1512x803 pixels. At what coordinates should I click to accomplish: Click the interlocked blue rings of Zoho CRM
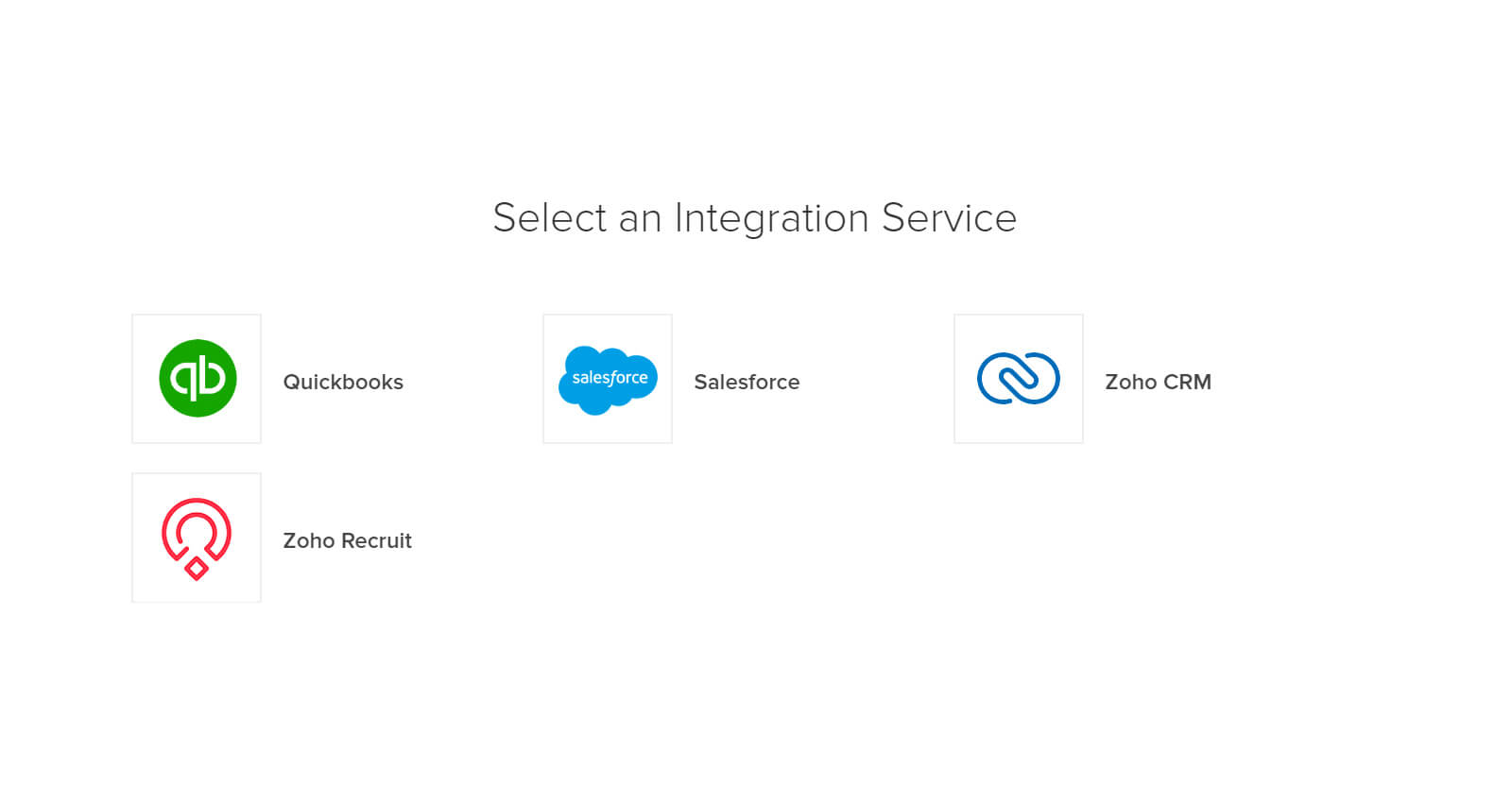point(1019,378)
